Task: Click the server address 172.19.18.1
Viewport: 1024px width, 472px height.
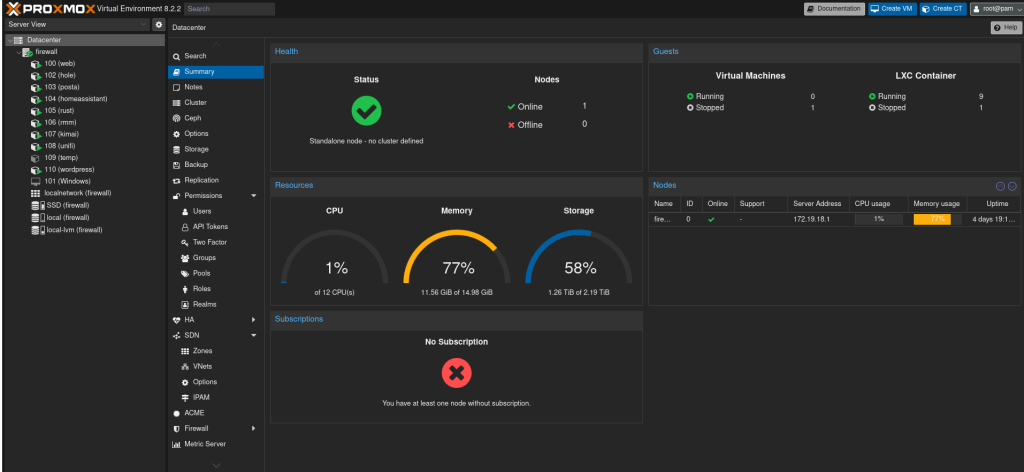Action: (810, 219)
